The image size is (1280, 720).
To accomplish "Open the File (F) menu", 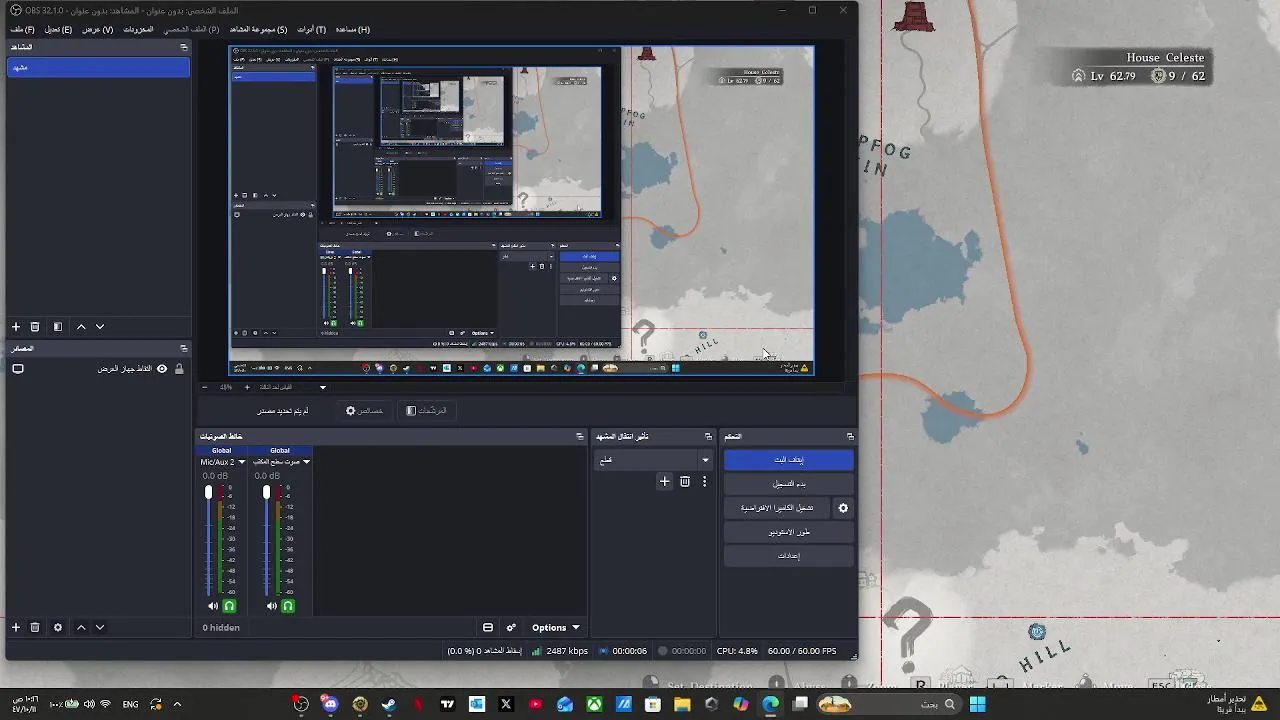I will click(x=23, y=30).
